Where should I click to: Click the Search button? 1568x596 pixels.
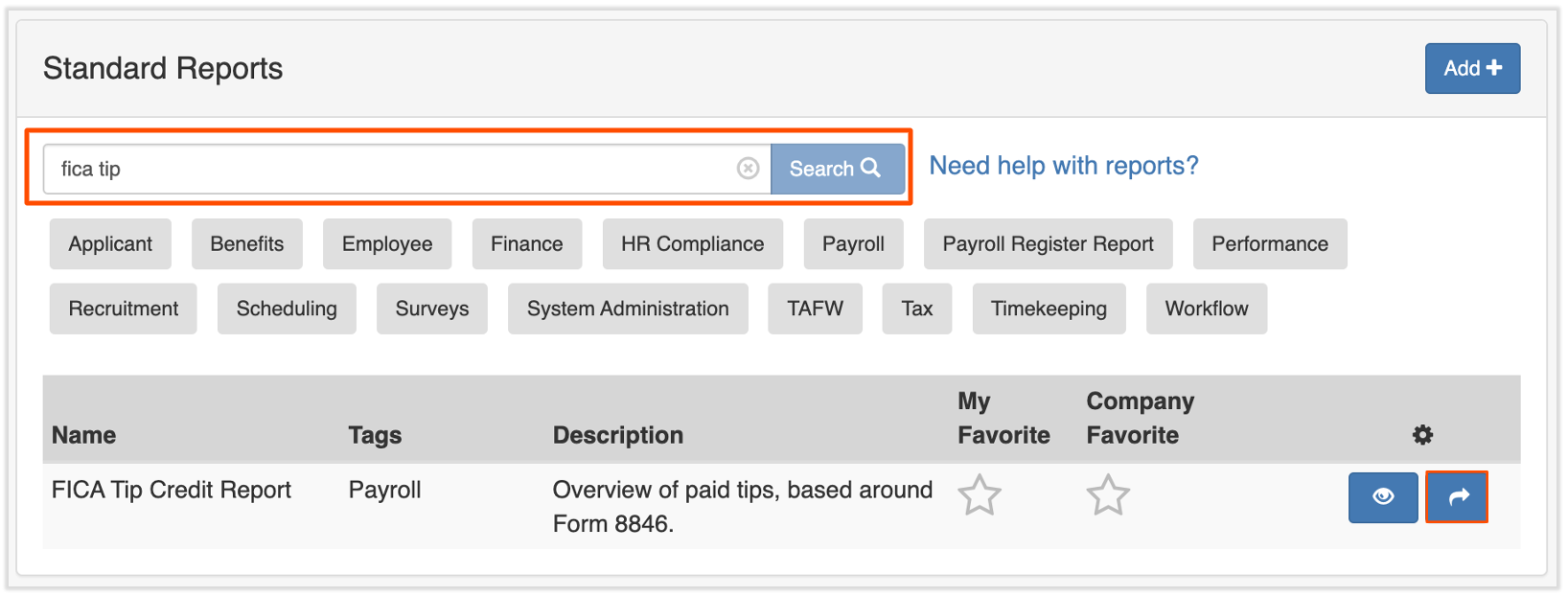(837, 169)
